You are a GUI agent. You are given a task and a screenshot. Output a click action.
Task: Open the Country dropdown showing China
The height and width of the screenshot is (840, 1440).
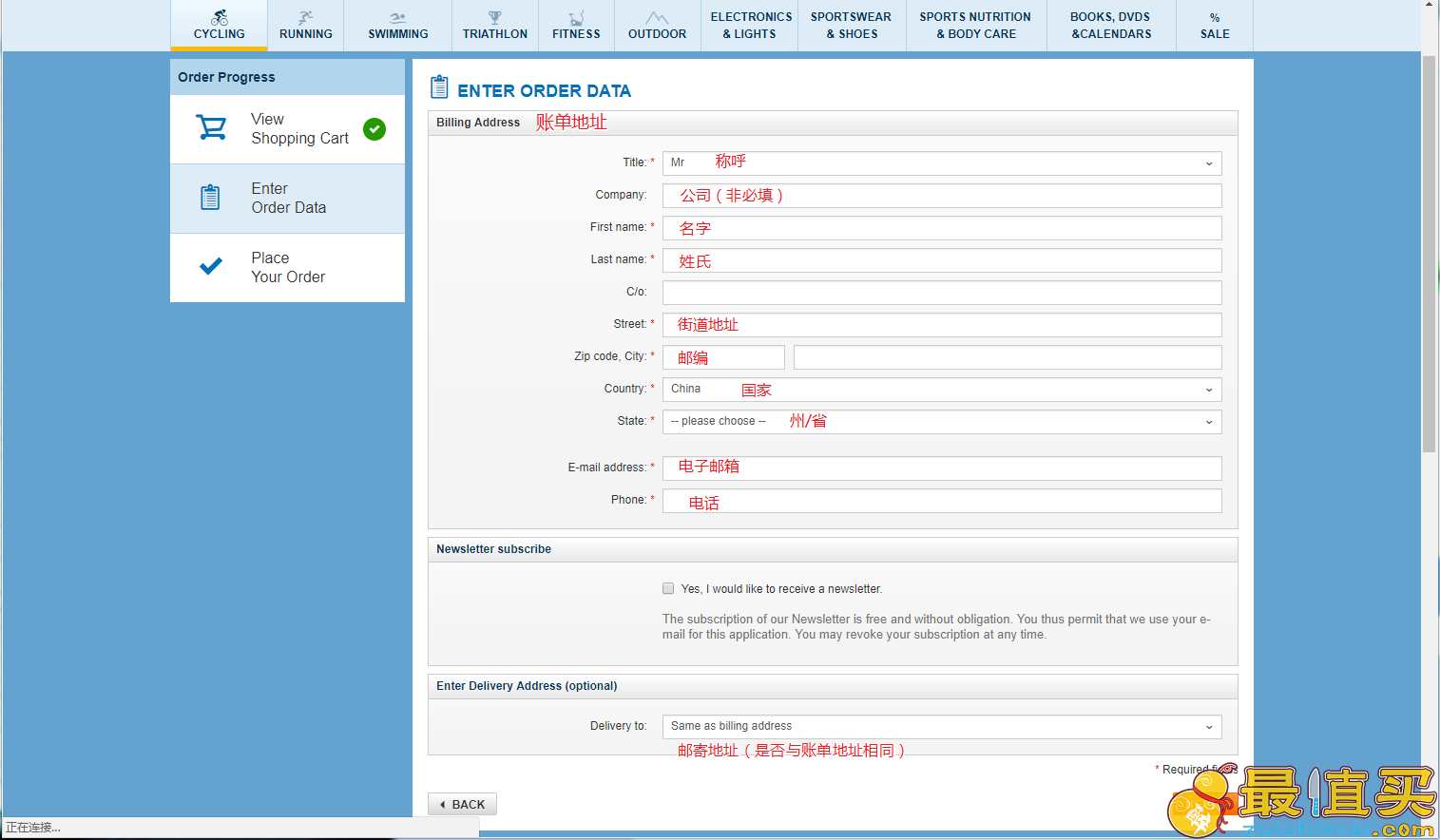(x=942, y=390)
